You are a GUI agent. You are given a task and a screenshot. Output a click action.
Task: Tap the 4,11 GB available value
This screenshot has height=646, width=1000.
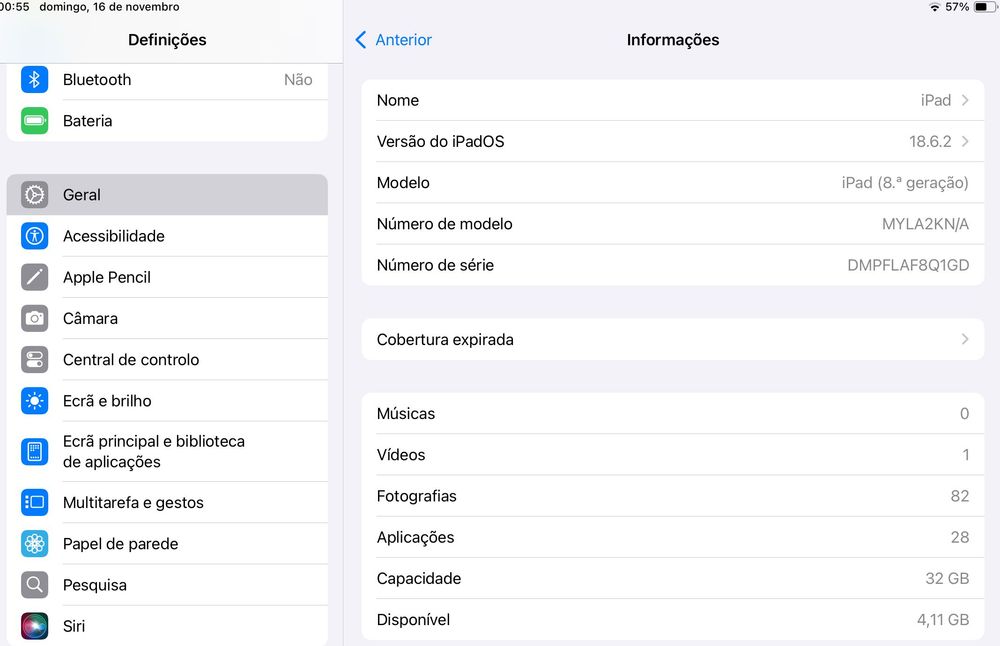tap(943, 620)
